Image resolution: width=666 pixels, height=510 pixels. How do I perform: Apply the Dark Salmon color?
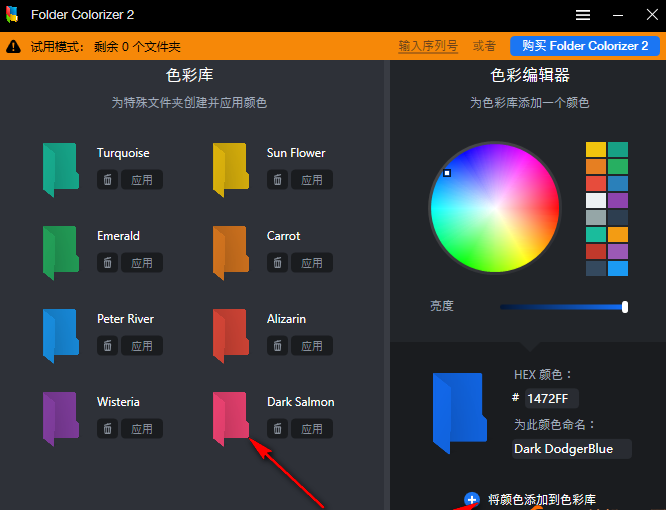312,429
